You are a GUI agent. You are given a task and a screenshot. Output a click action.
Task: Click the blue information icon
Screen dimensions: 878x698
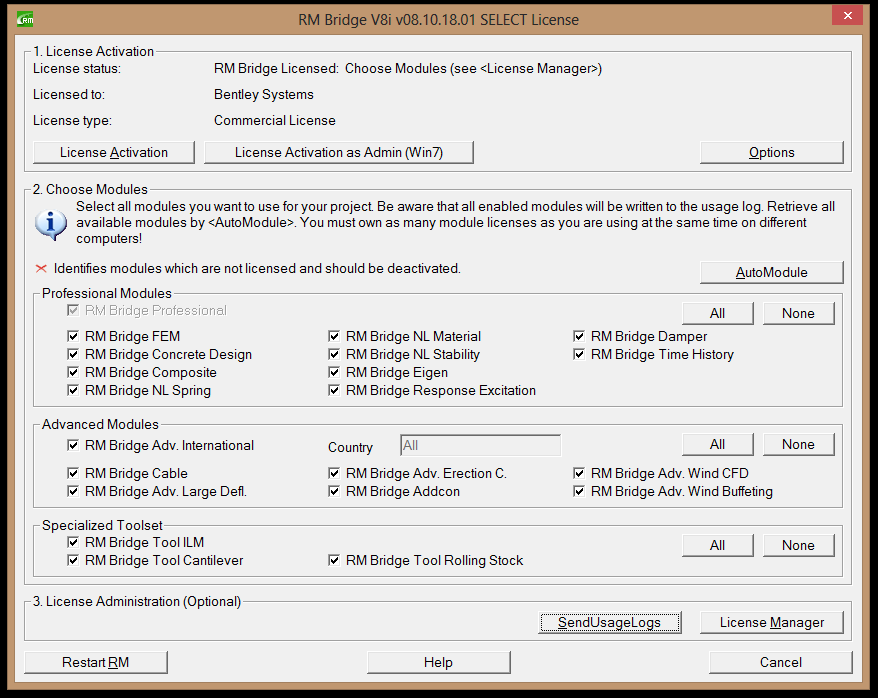(50, 224)
